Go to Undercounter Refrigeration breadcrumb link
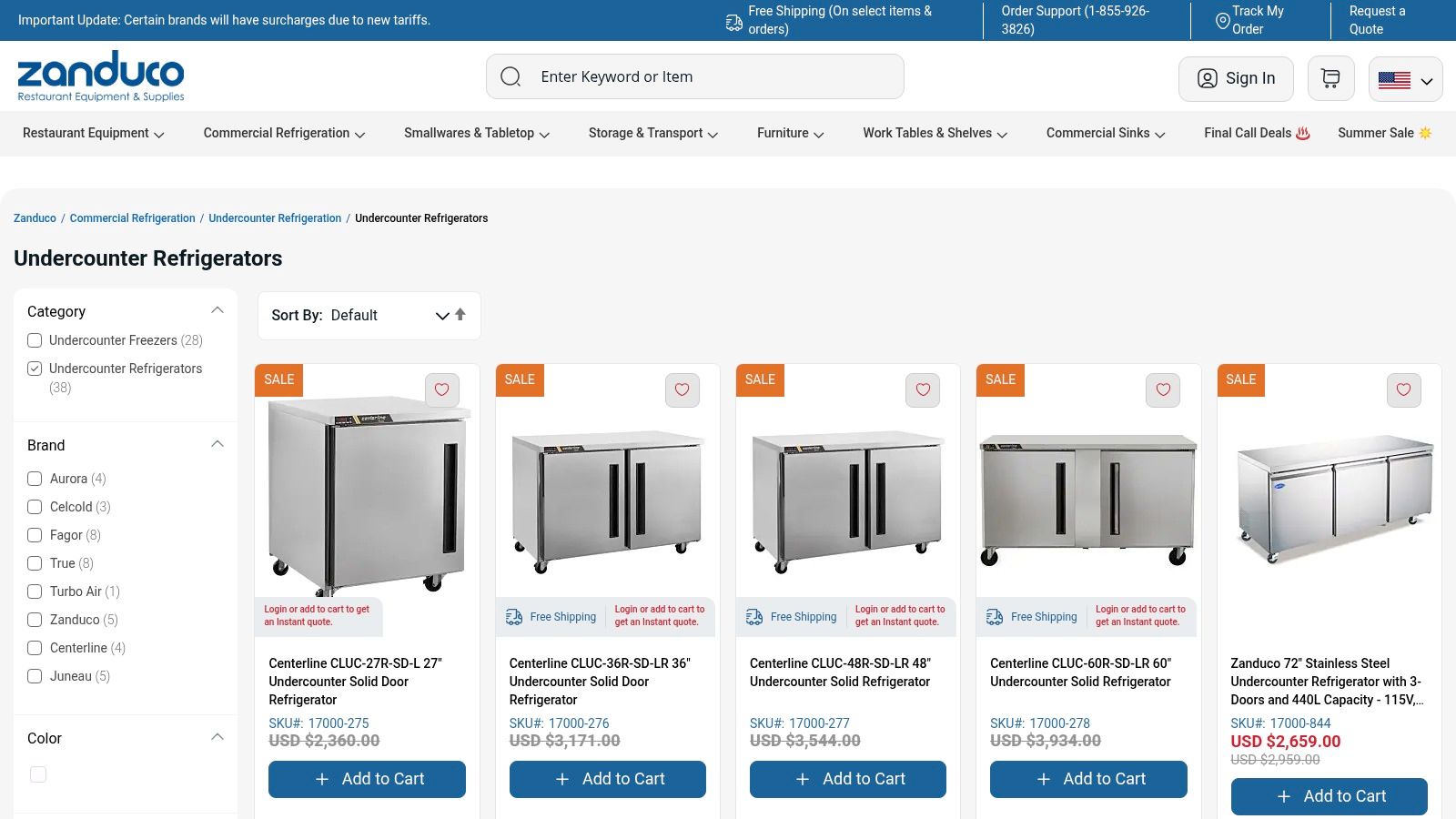 pyautogui.click(x=275, y=218)
